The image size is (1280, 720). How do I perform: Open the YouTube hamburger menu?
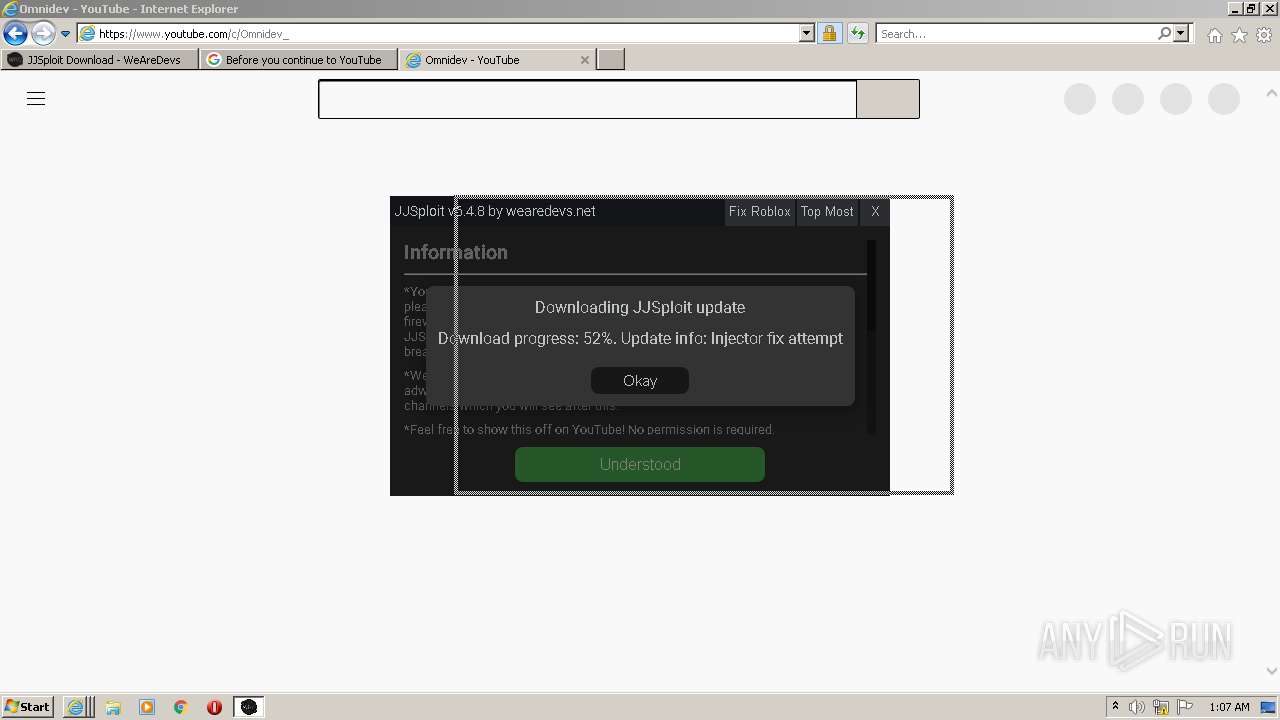tap(36, 98)
